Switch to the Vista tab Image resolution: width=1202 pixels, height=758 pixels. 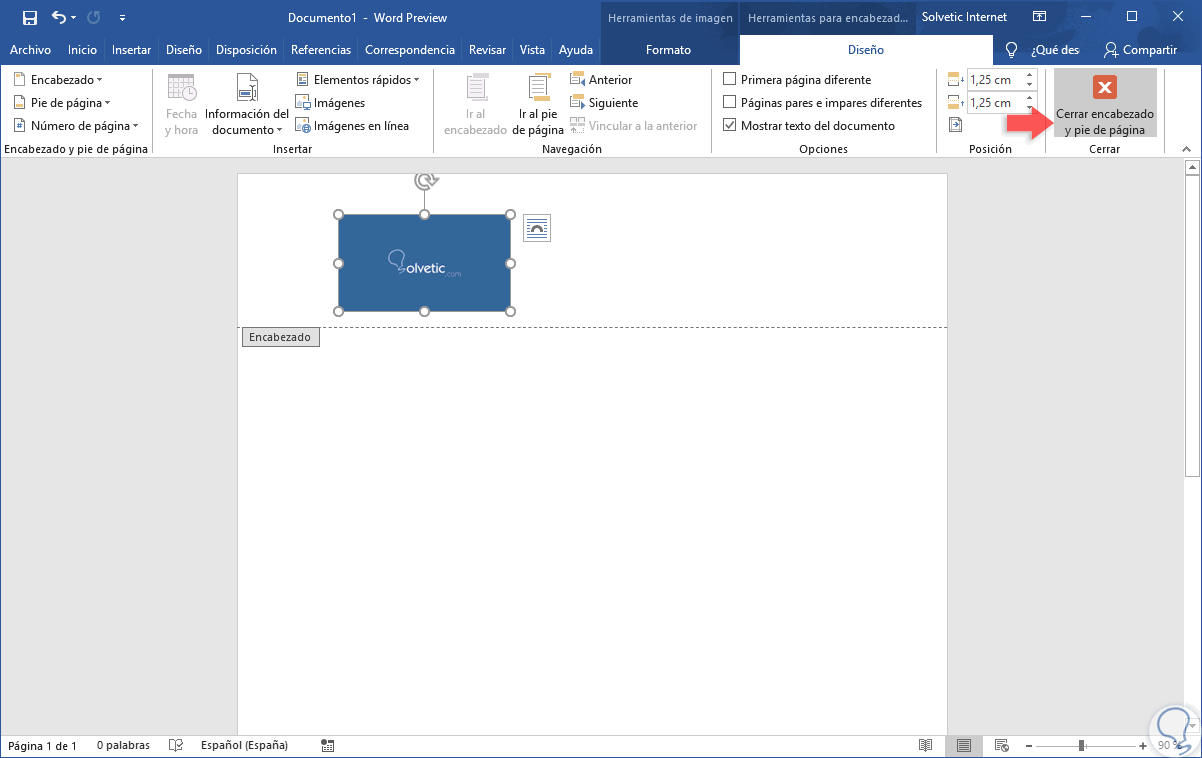pyautogui.click(x=532, y=50)
